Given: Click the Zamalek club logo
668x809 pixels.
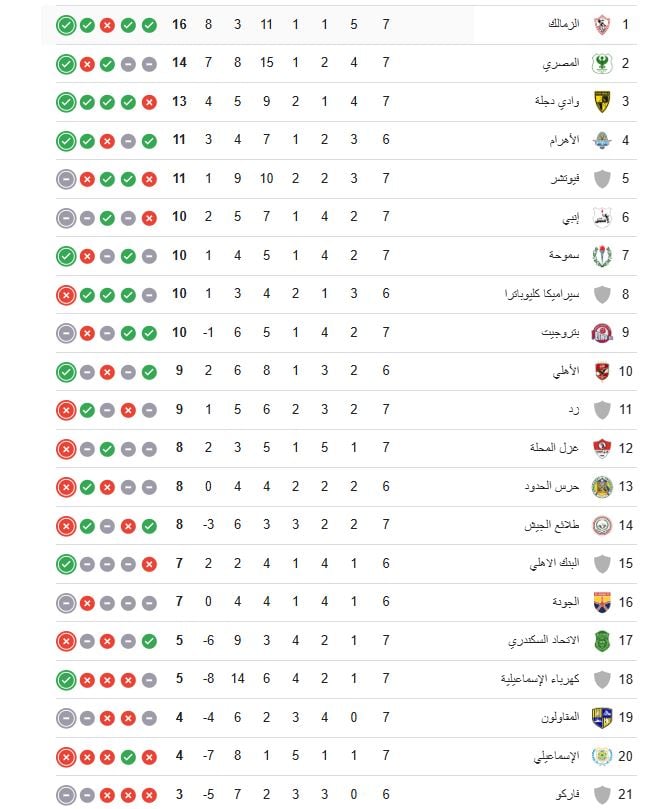Looking at the screenshot, I should (x=602, y=24).
